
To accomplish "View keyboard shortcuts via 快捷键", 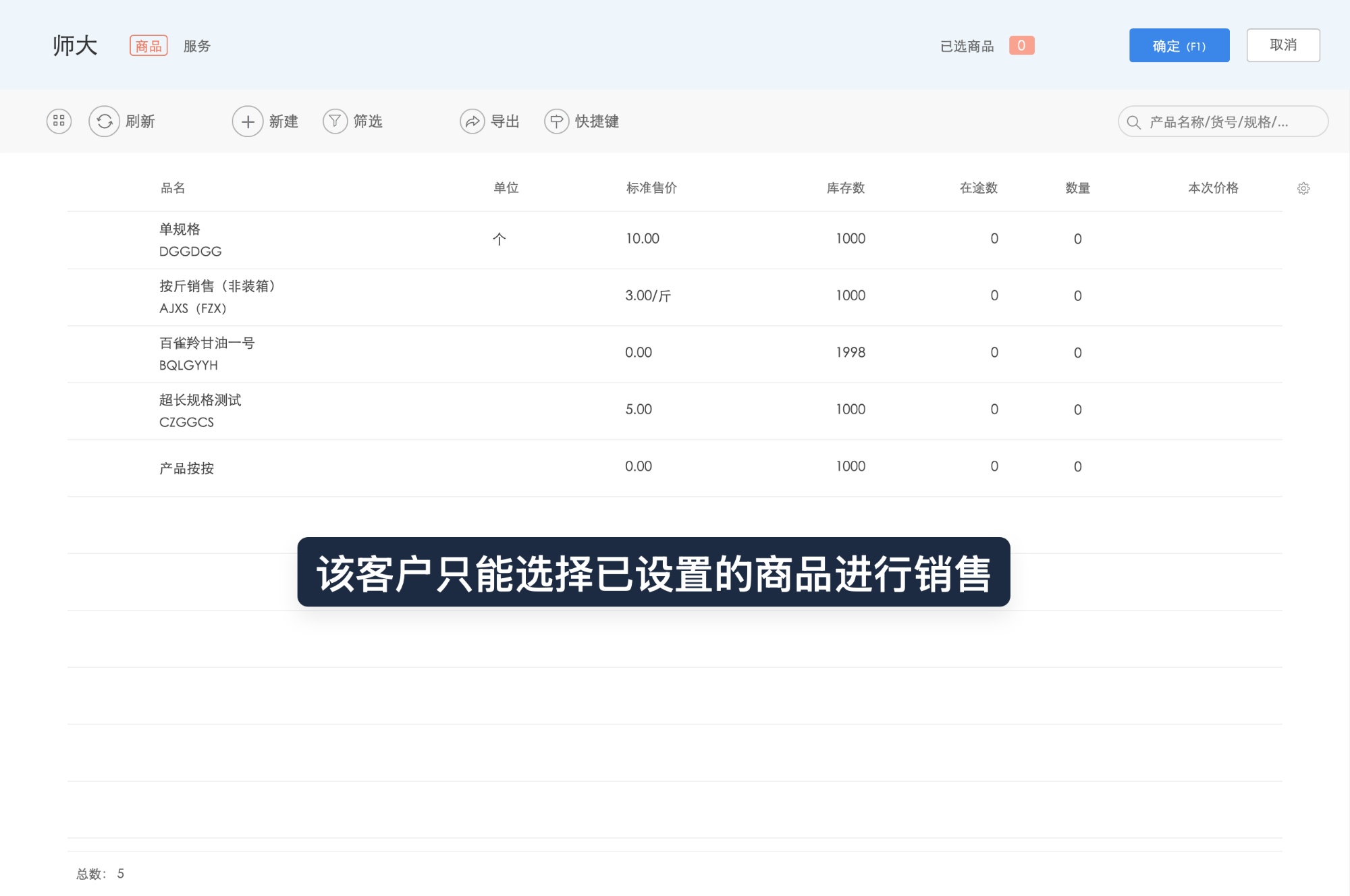I will (x=585, y=121).
